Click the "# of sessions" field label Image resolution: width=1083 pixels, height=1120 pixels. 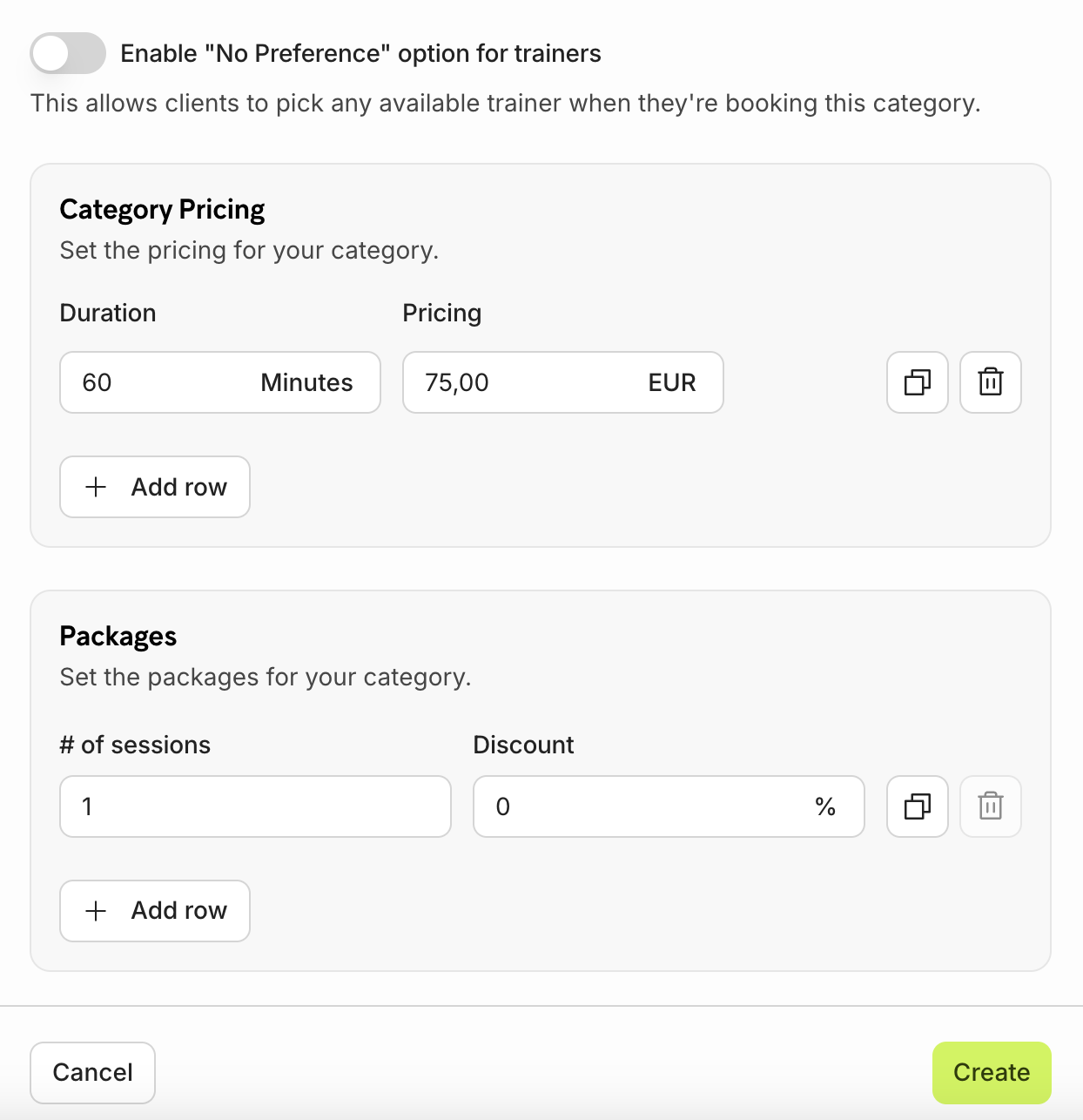click(x=135, y=745)
